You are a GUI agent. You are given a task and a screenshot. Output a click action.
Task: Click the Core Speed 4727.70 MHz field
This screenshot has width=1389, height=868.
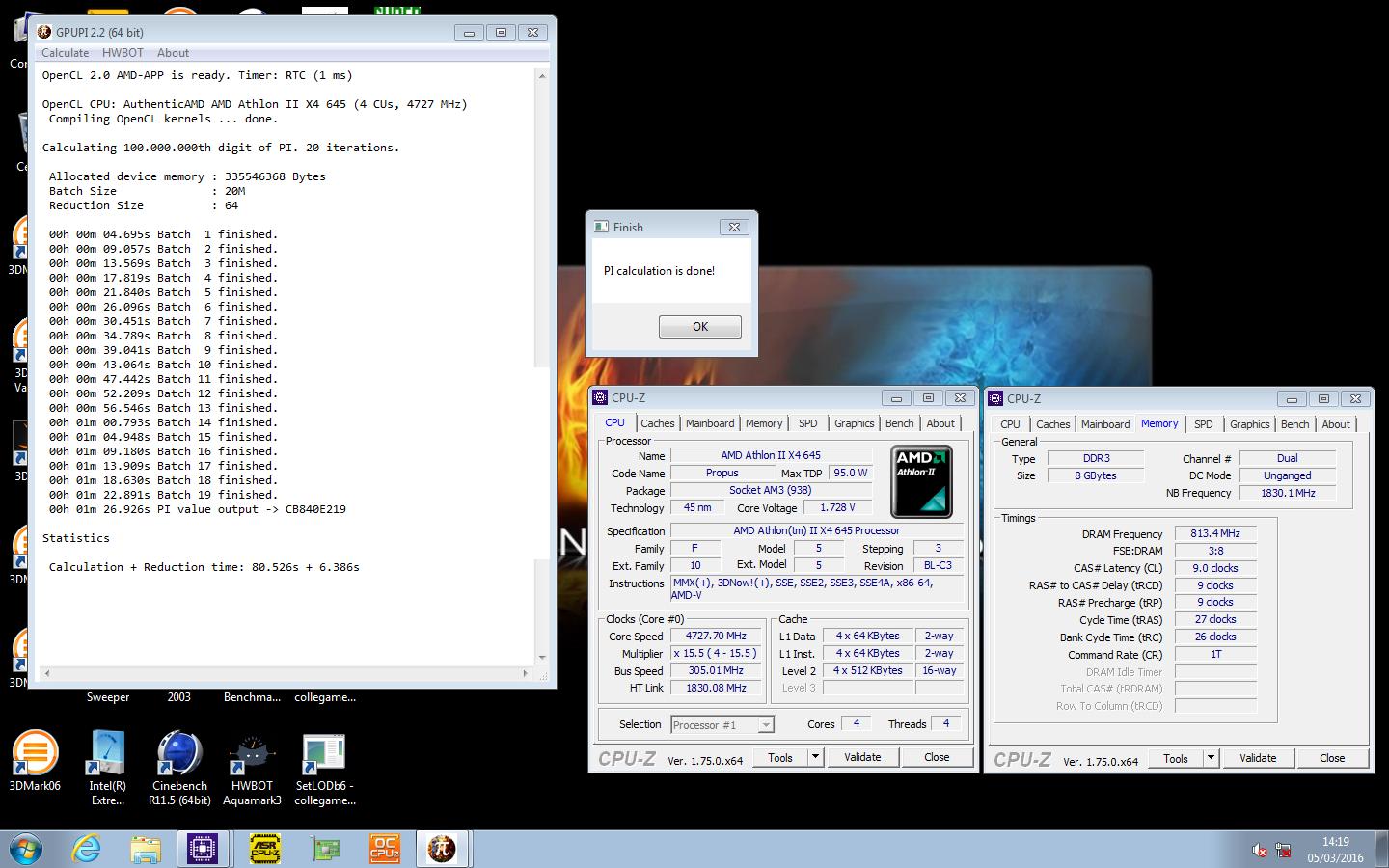(717, 637)
